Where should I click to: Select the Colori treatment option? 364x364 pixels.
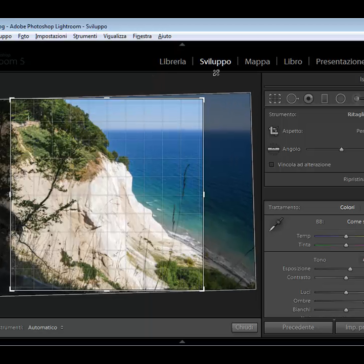pyautogui.click(x=347, y=207)
